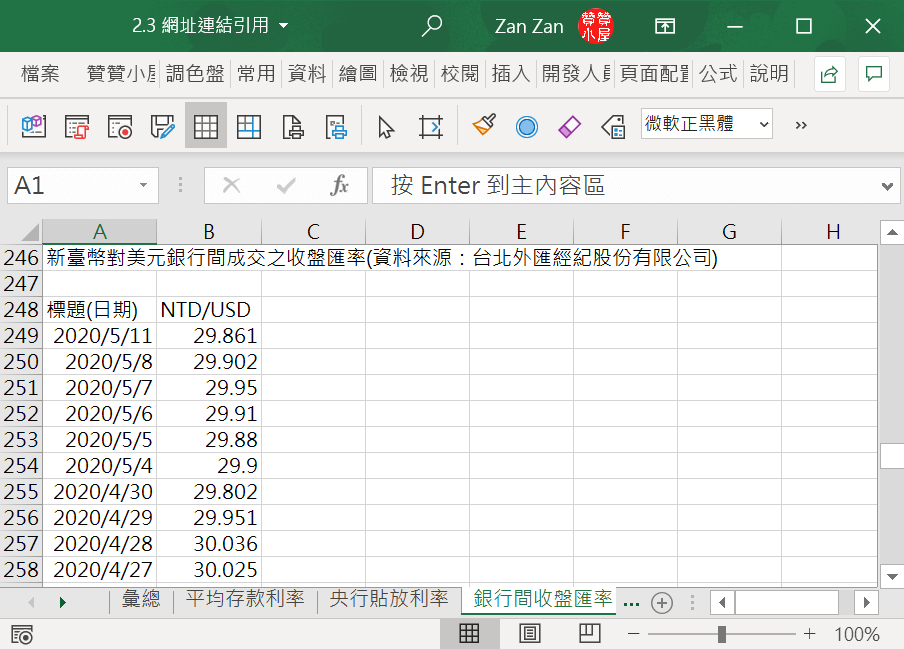Toggle the gridlines table icon in toolbar
The height and width of the screenshot is (649, 904).
pos(206,126)
